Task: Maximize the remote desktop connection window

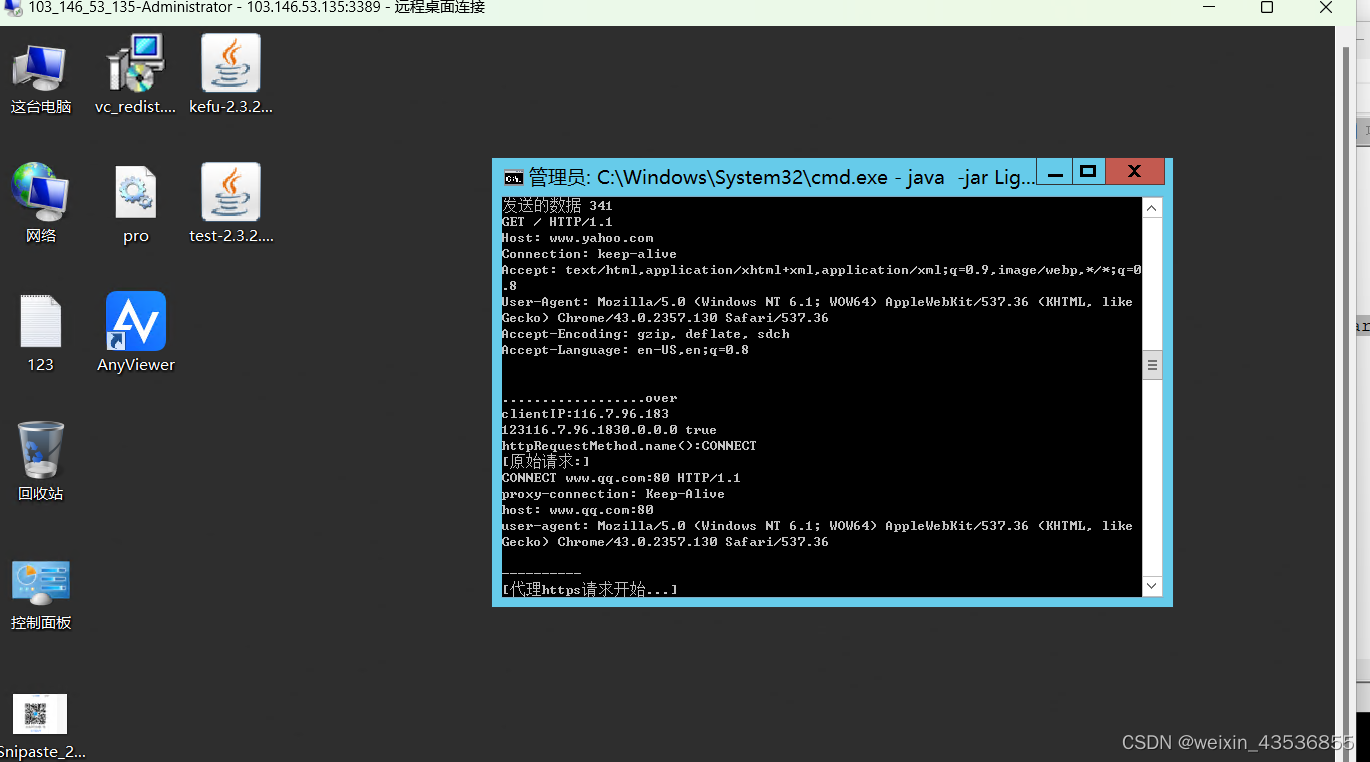Action: (x=1267, y=8)
